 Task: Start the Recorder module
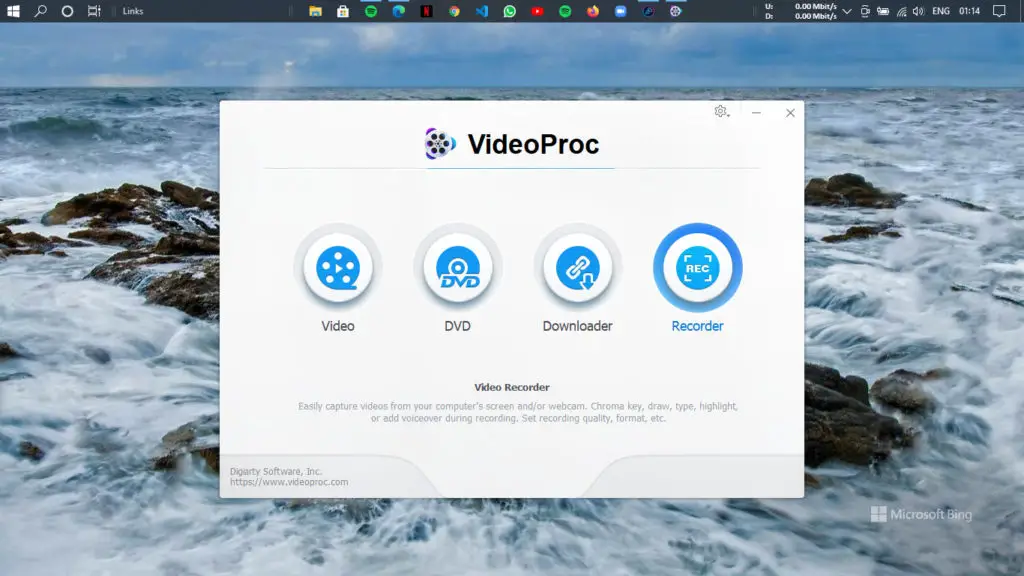[697, 268]
